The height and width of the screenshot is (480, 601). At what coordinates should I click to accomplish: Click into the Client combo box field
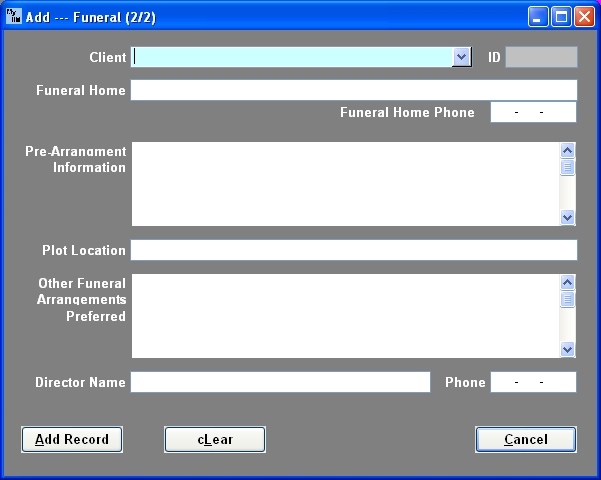pos(292,57)
